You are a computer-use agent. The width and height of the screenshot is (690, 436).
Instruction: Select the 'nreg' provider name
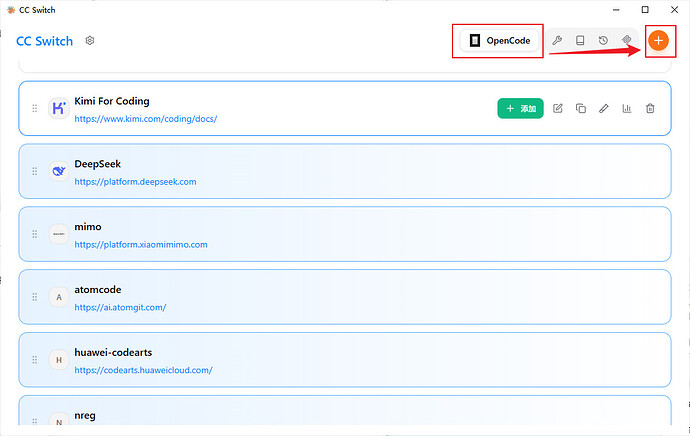coord(85,416)
